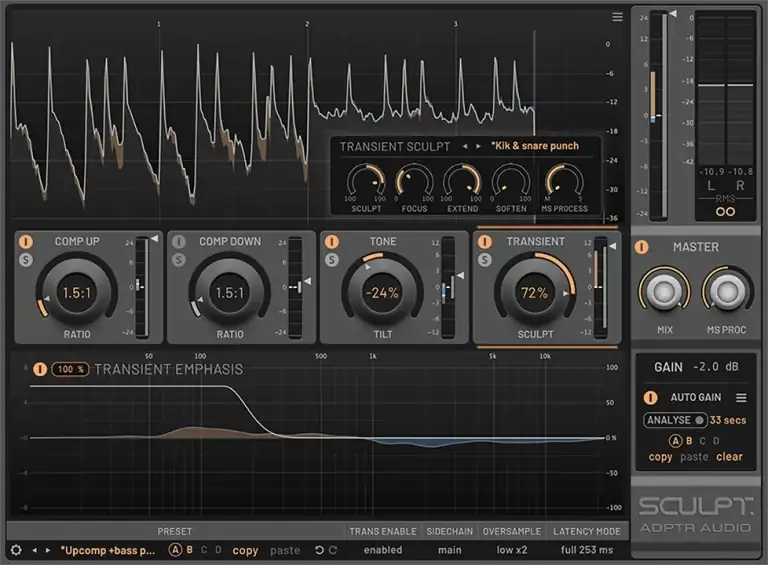Image resolution: width=768 pixels, height=565 pixels.
Task: Change Latency Mode 'full 253 ms'
Action: [x=586, y=550]
